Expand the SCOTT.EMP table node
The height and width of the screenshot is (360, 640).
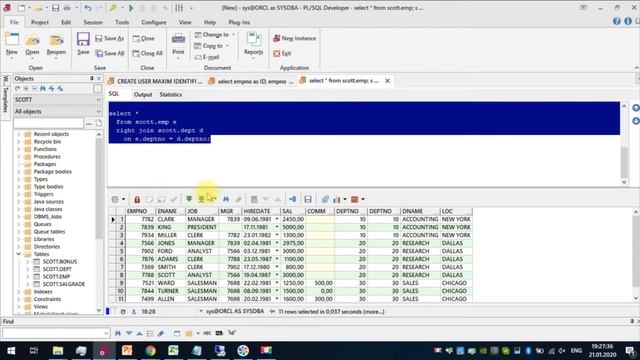click(28, 276)
